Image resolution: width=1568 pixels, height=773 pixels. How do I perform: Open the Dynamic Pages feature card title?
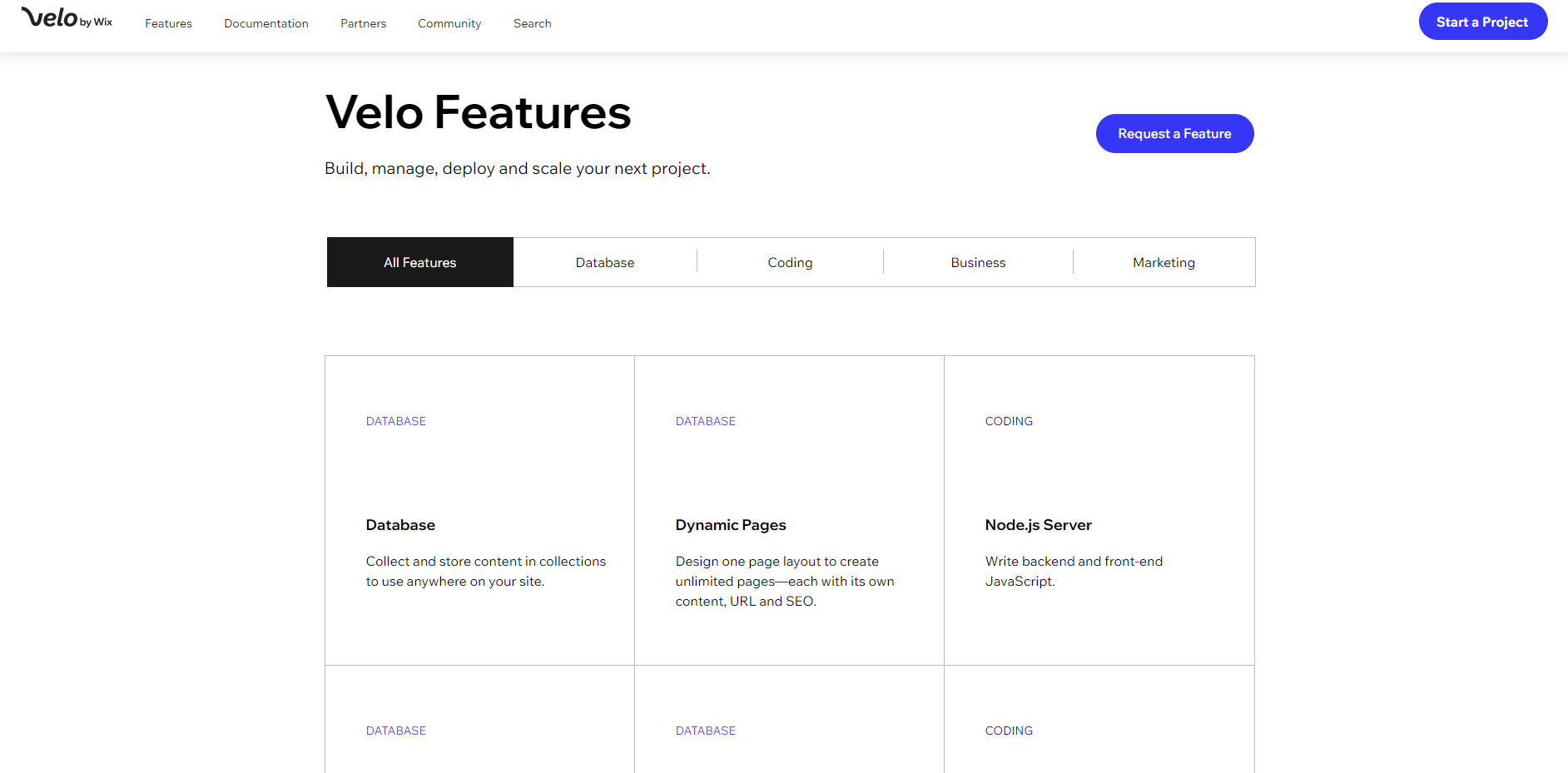tap(731, 525)
